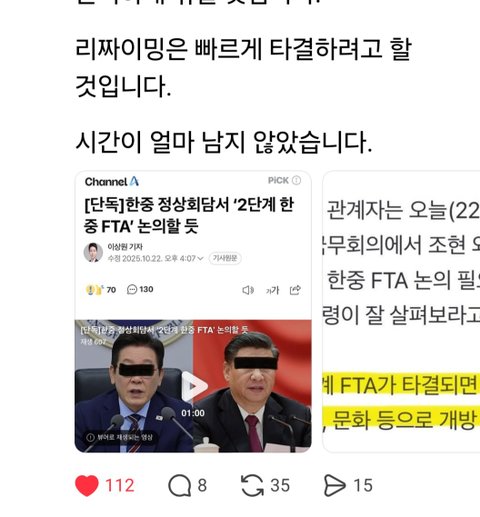This screenshot has width=480, height=517.
Task: Click the 뷰어로 재생되는 영상 notice
Action: [x=120, y=437]
